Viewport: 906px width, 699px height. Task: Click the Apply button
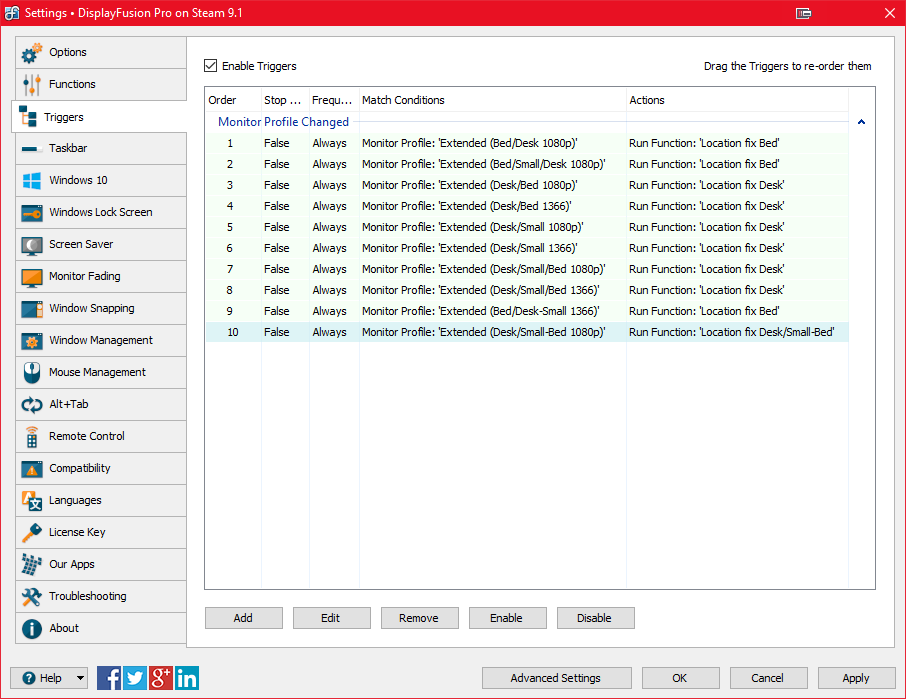pos(855,678)
